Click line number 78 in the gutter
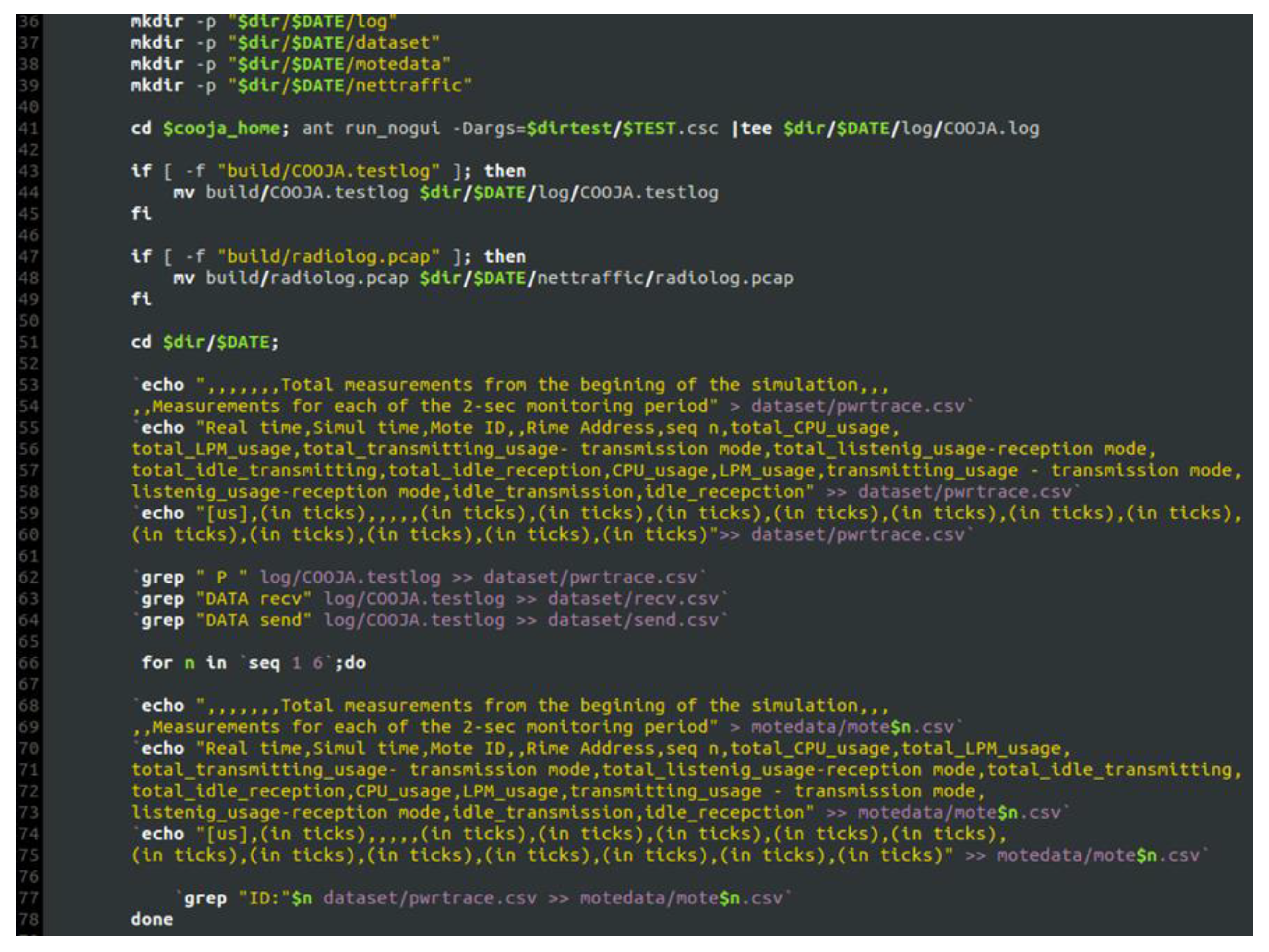Viewport: 1269px width, 952px height. point(28,919)
